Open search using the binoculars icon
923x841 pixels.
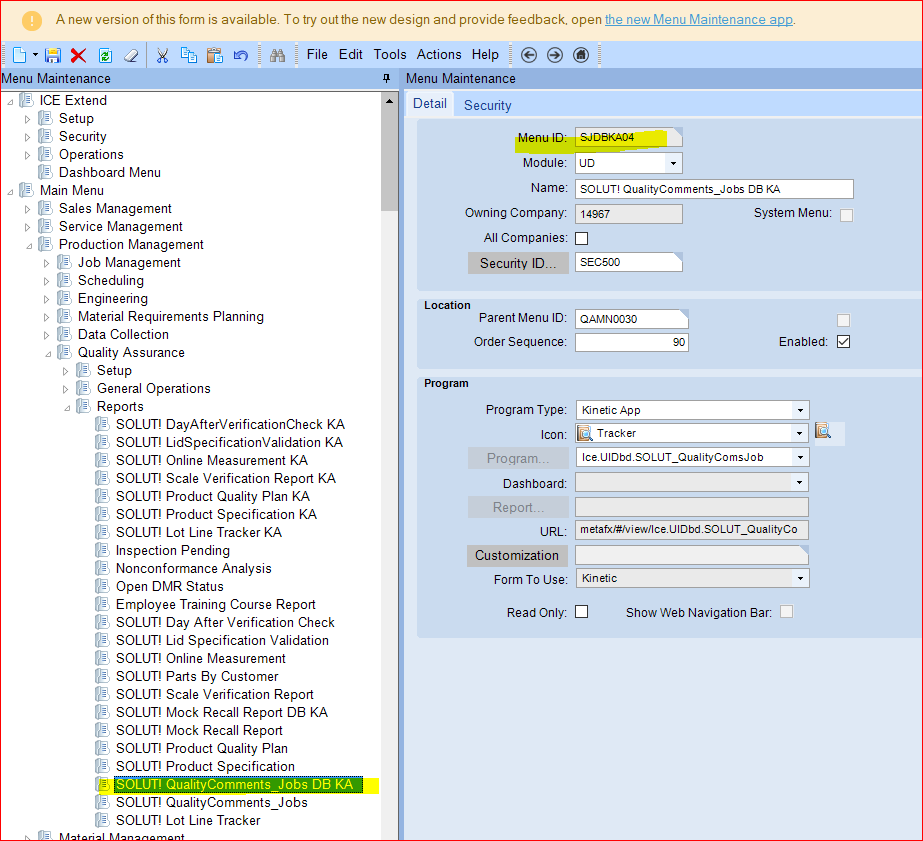[x=279, y=55]
